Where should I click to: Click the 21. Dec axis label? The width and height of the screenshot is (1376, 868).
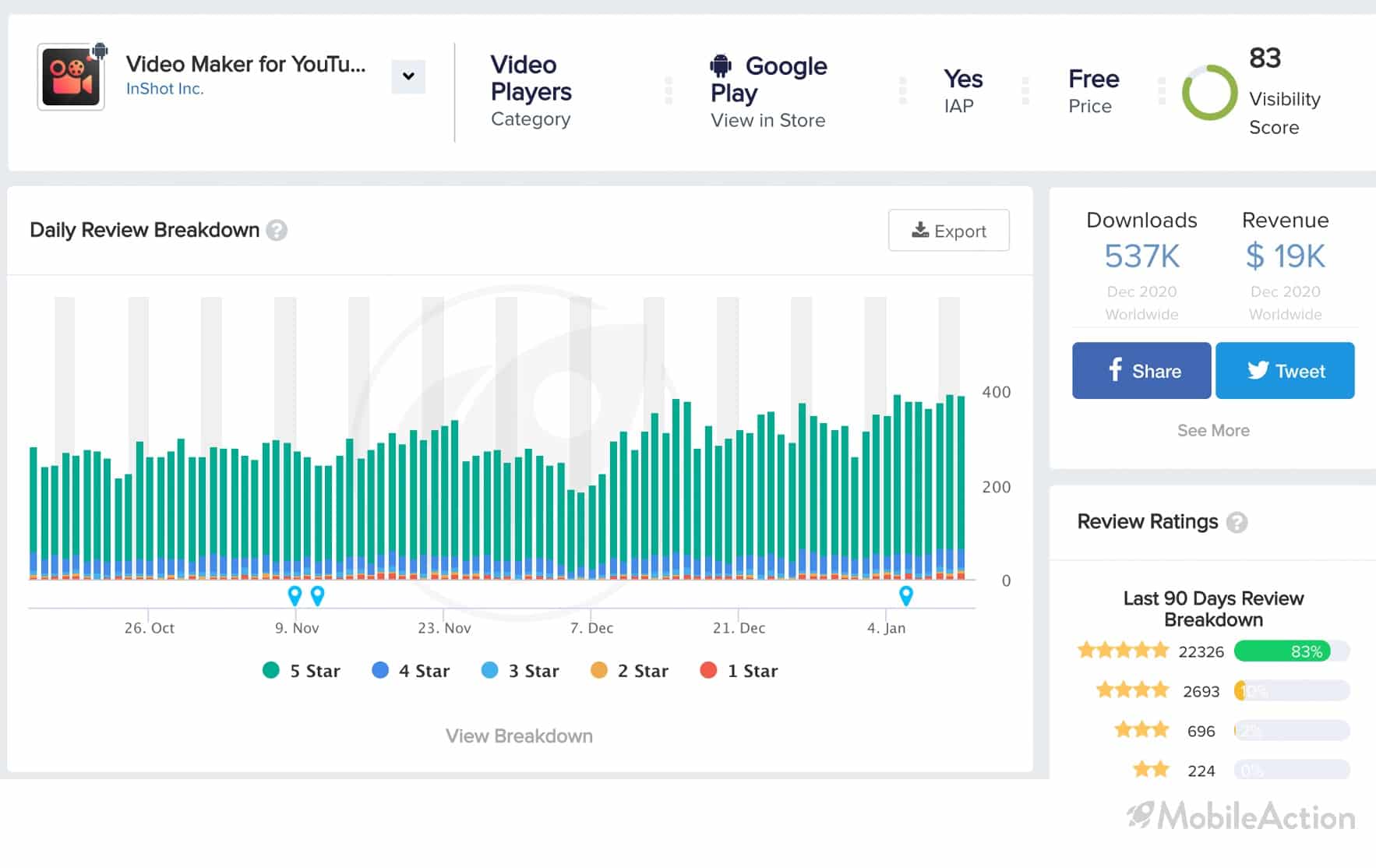click(x=739, y=628)
